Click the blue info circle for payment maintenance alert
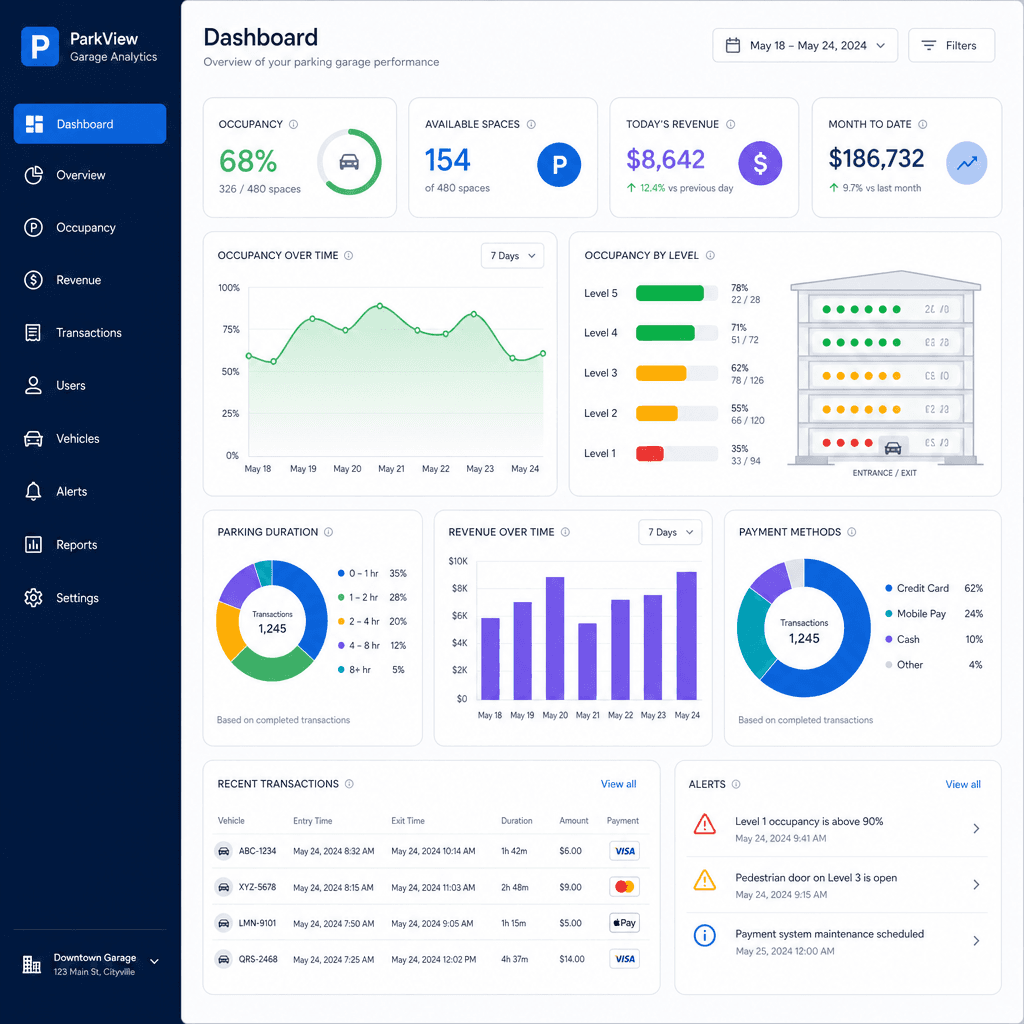This screenshot has height=1024, width=1024. click(704, 936)
